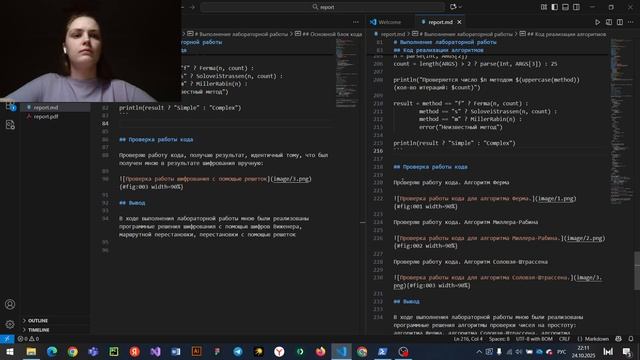The height and width of the screenshot is (360, 640).
Task: Open File Explorer from the taskbar
Action: pos(31,351)
